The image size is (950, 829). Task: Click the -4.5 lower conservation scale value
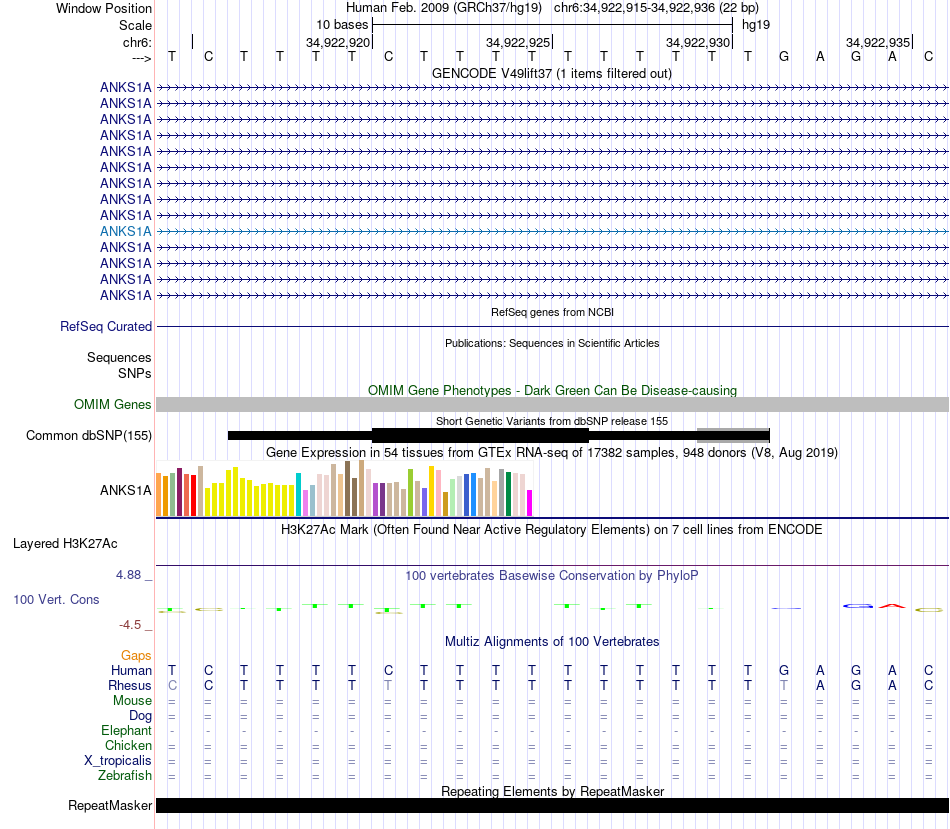130,625
